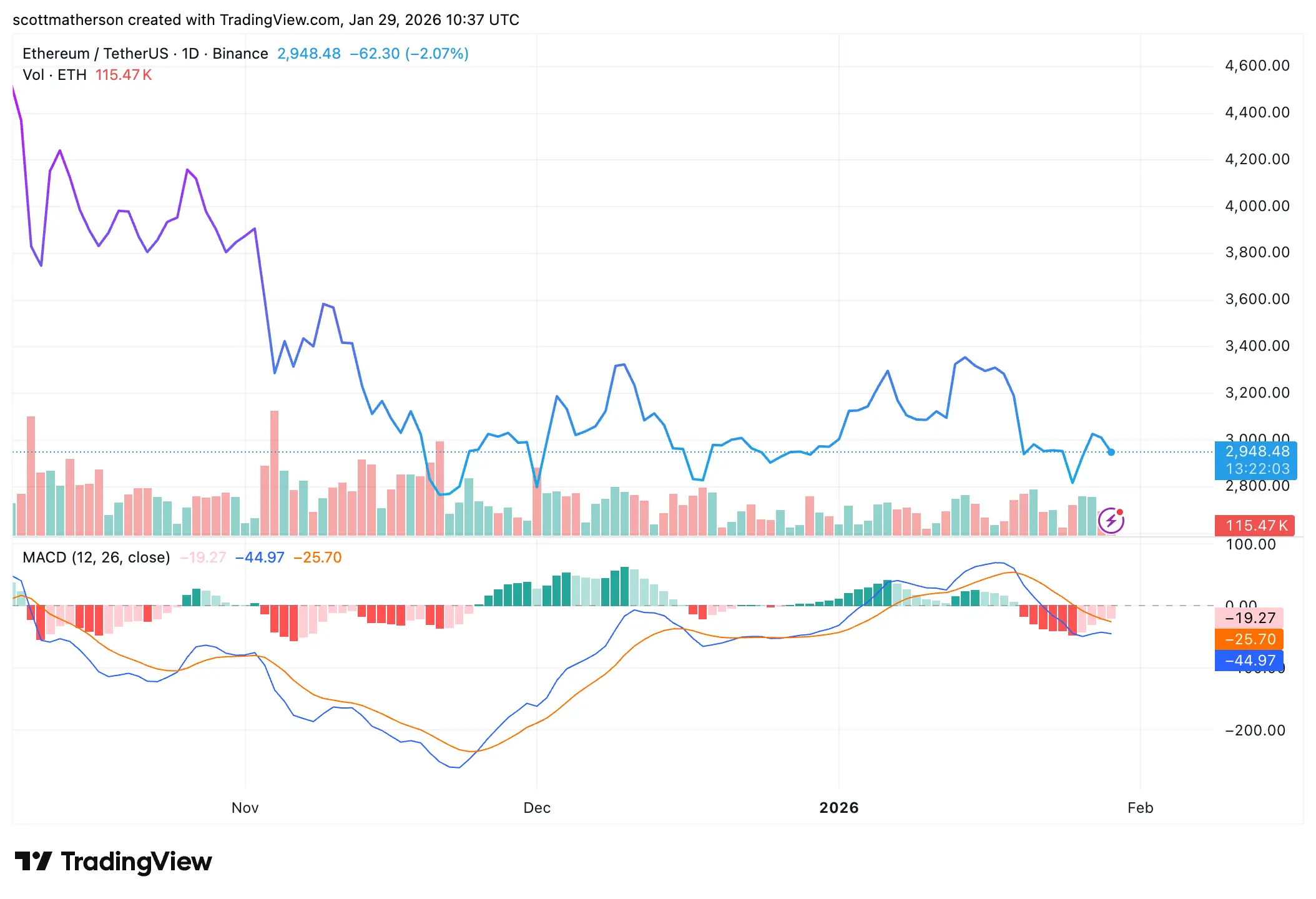
Task: Click the 4,600.00 price scale label
Action: coord(1257,66)
